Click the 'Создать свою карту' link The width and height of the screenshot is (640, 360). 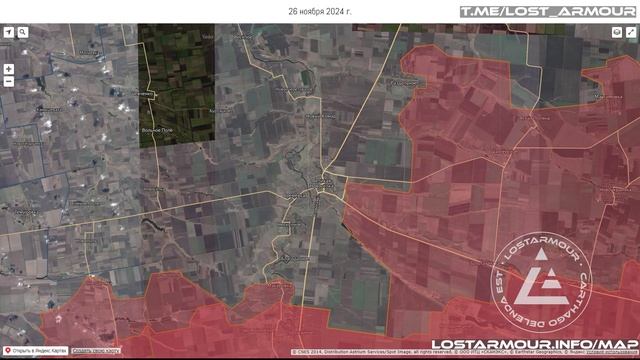tap(96, 351)
